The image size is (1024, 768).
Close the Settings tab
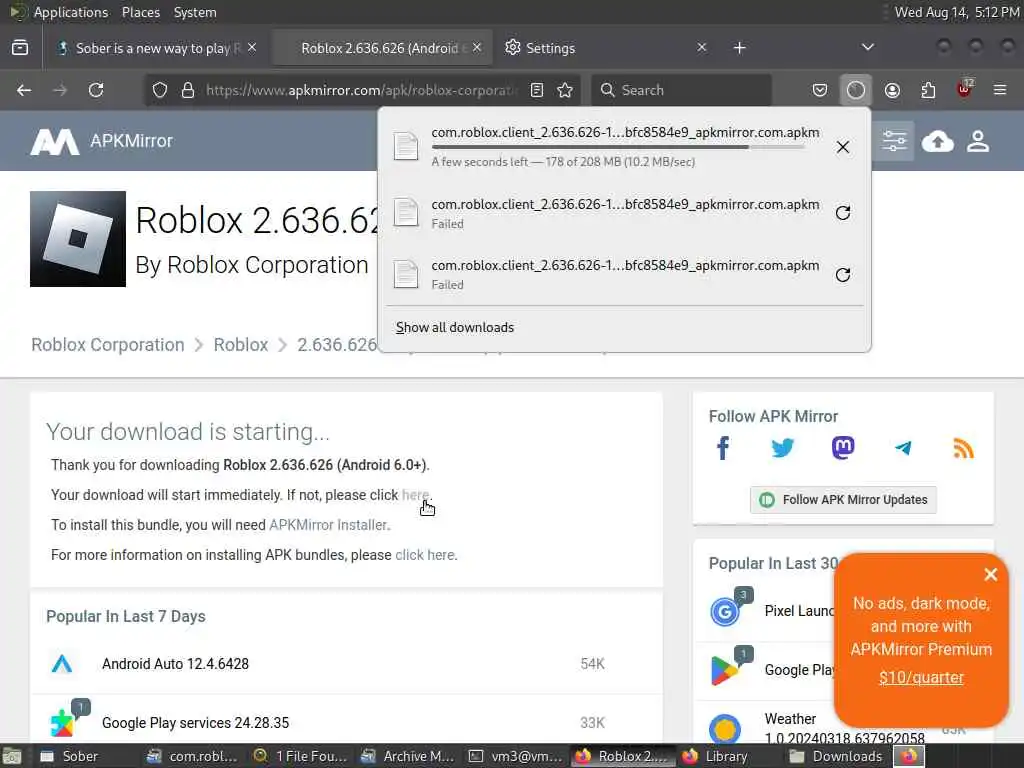click(x=701, y=48)
